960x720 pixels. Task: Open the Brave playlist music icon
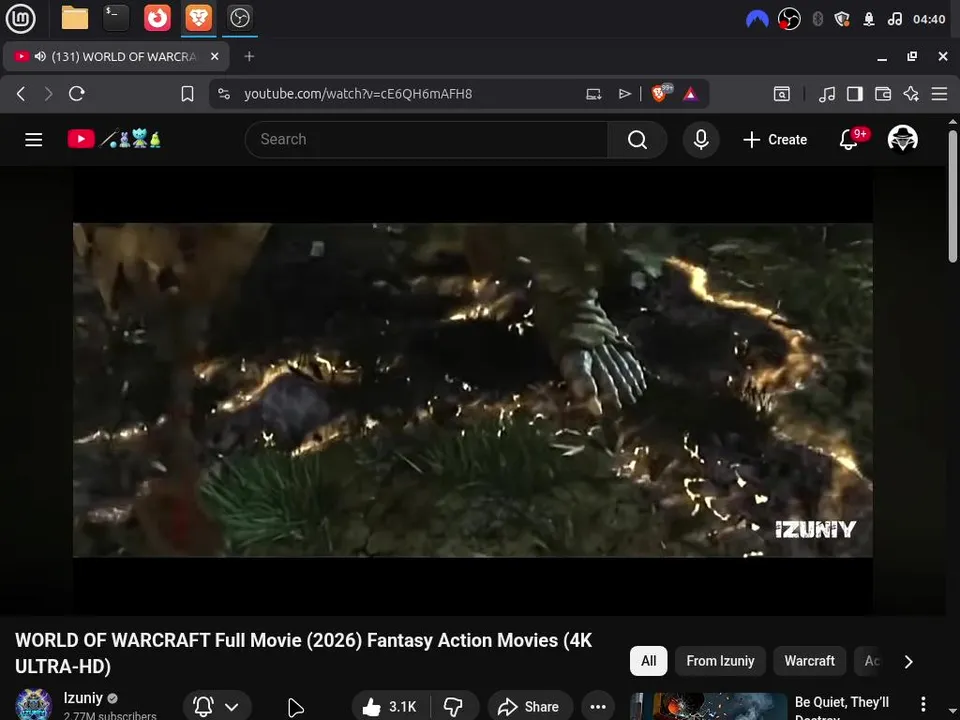tap(827, 94)
